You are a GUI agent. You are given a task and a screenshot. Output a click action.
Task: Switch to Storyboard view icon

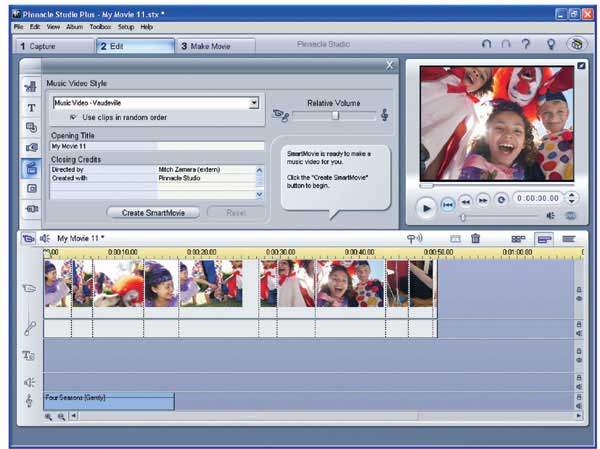point(518,239)
